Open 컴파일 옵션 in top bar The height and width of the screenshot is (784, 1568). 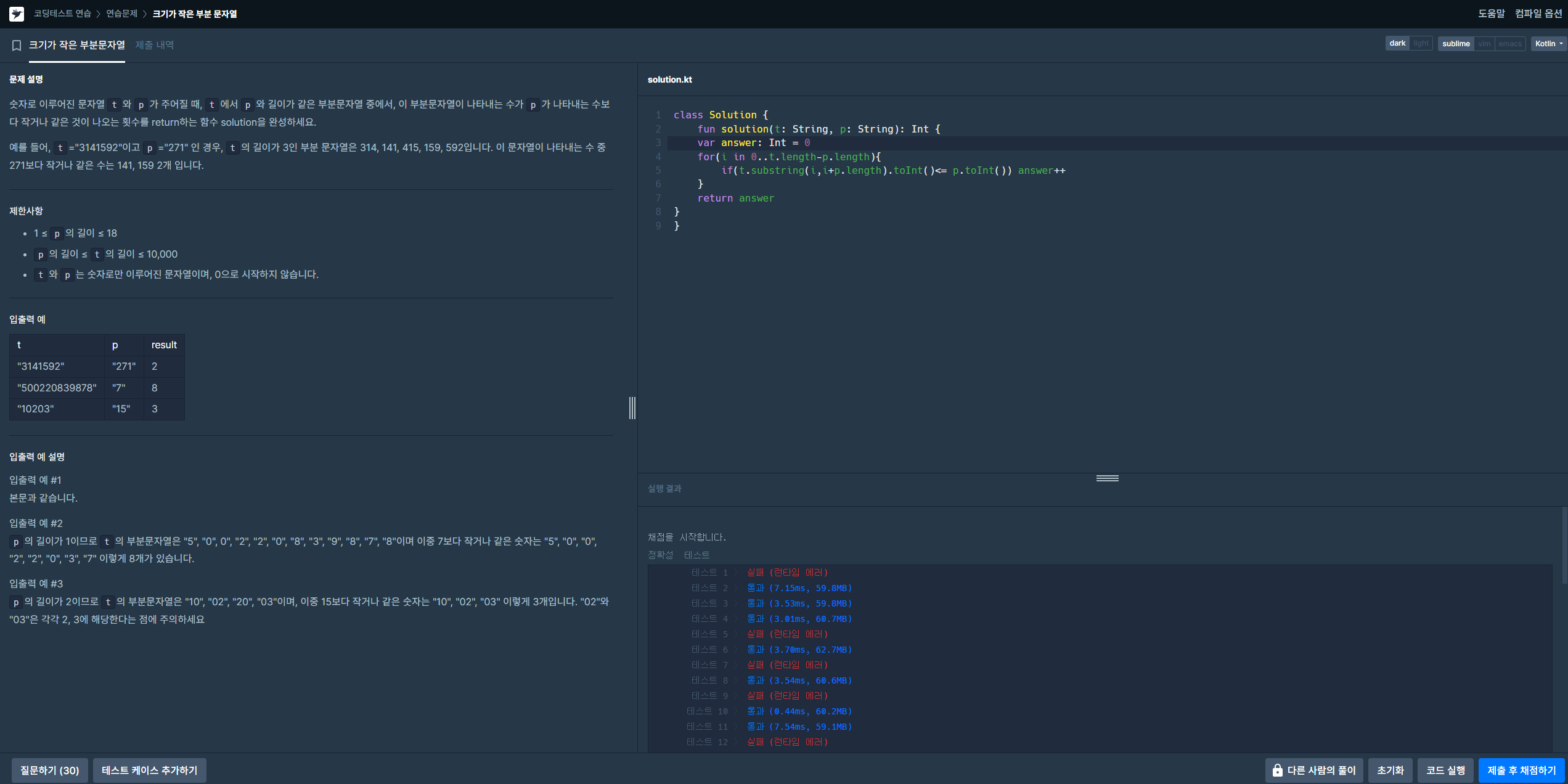coord(1538,14)
